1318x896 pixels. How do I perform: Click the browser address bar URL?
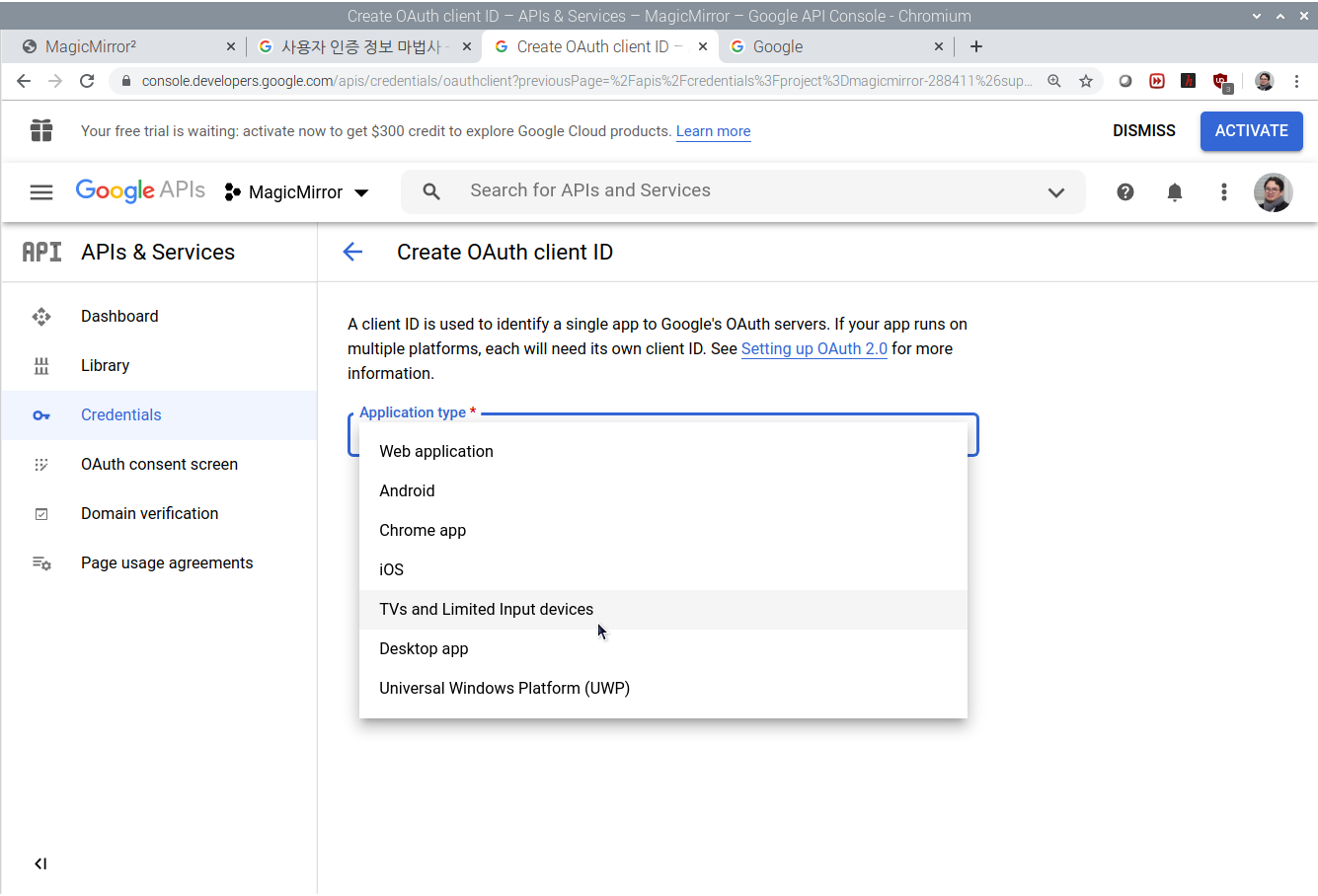click(586, 81)
